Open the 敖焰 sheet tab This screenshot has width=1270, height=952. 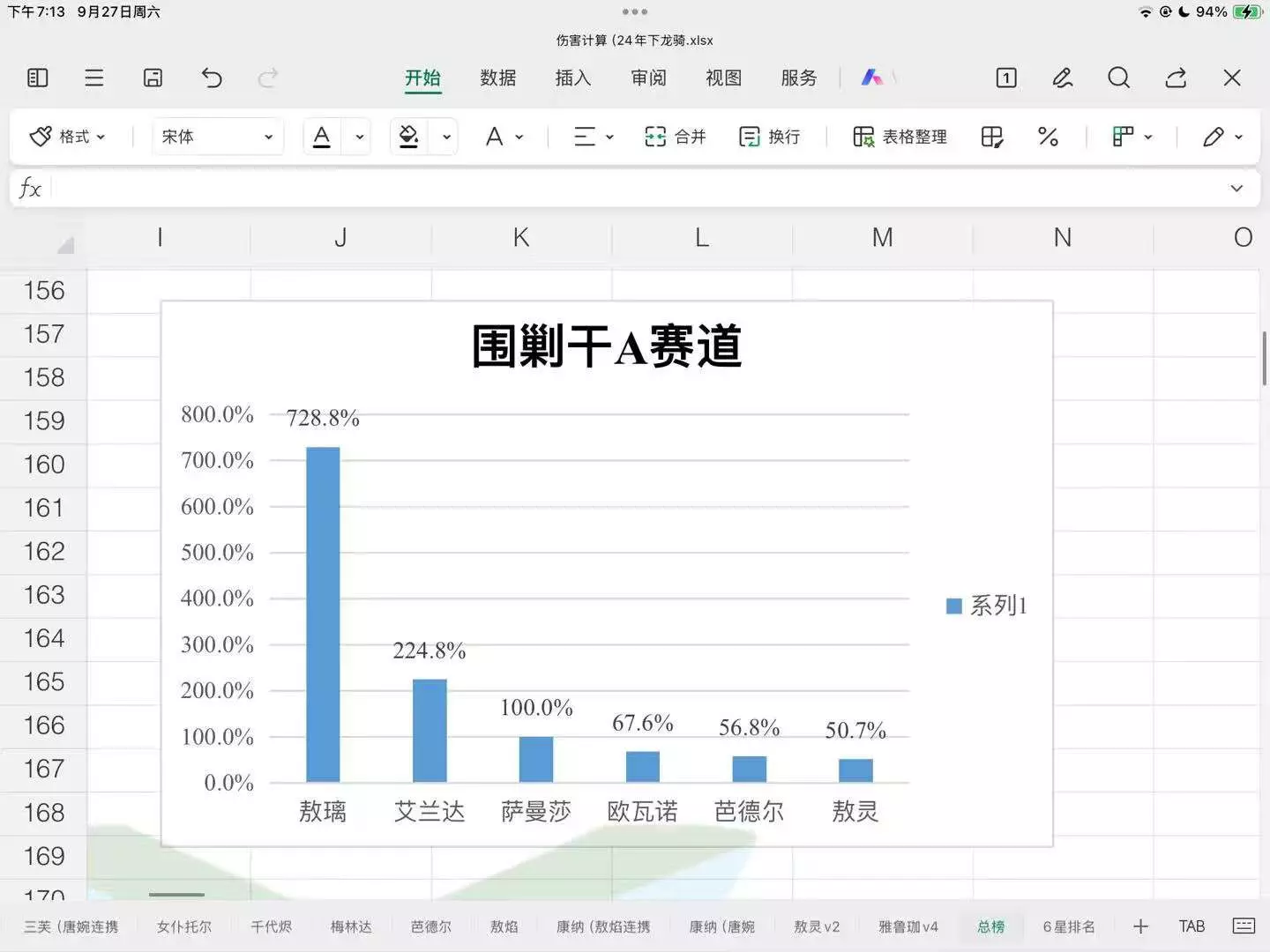[x=504, y=926]
